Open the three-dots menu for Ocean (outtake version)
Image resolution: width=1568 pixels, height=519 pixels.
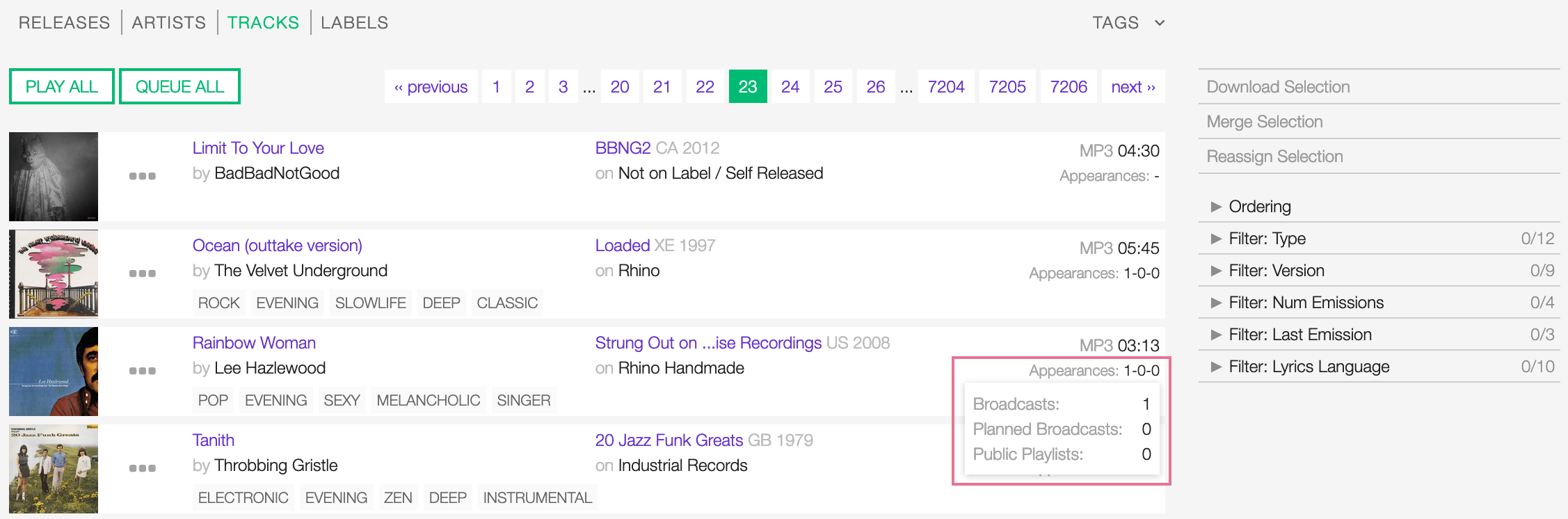coord(143,273)
